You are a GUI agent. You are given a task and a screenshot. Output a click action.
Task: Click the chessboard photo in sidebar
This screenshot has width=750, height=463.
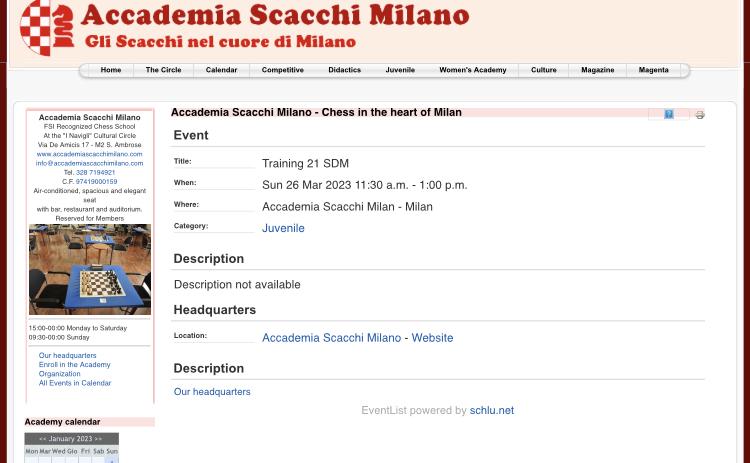click(89, 269)
